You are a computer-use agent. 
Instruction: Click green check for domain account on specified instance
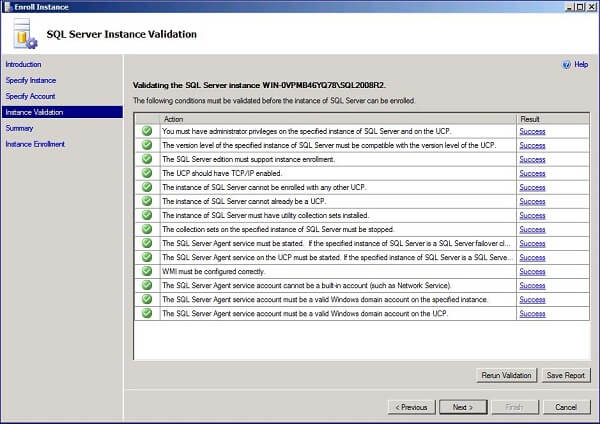(147, 299)
